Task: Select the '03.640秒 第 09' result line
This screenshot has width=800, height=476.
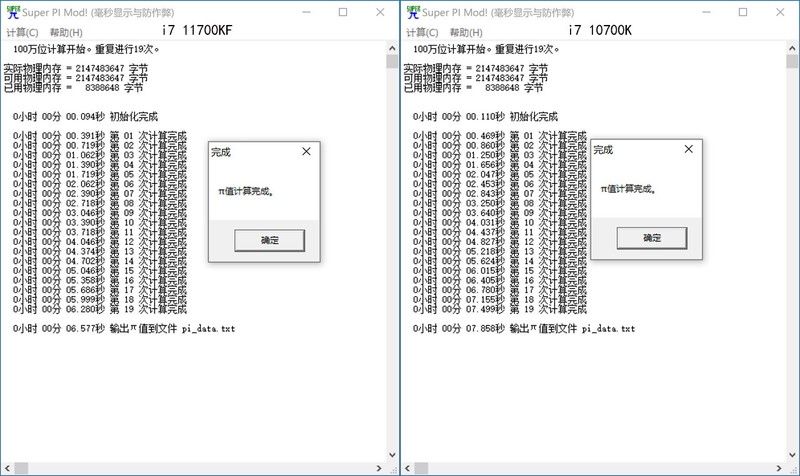Action: coord(499,213)
